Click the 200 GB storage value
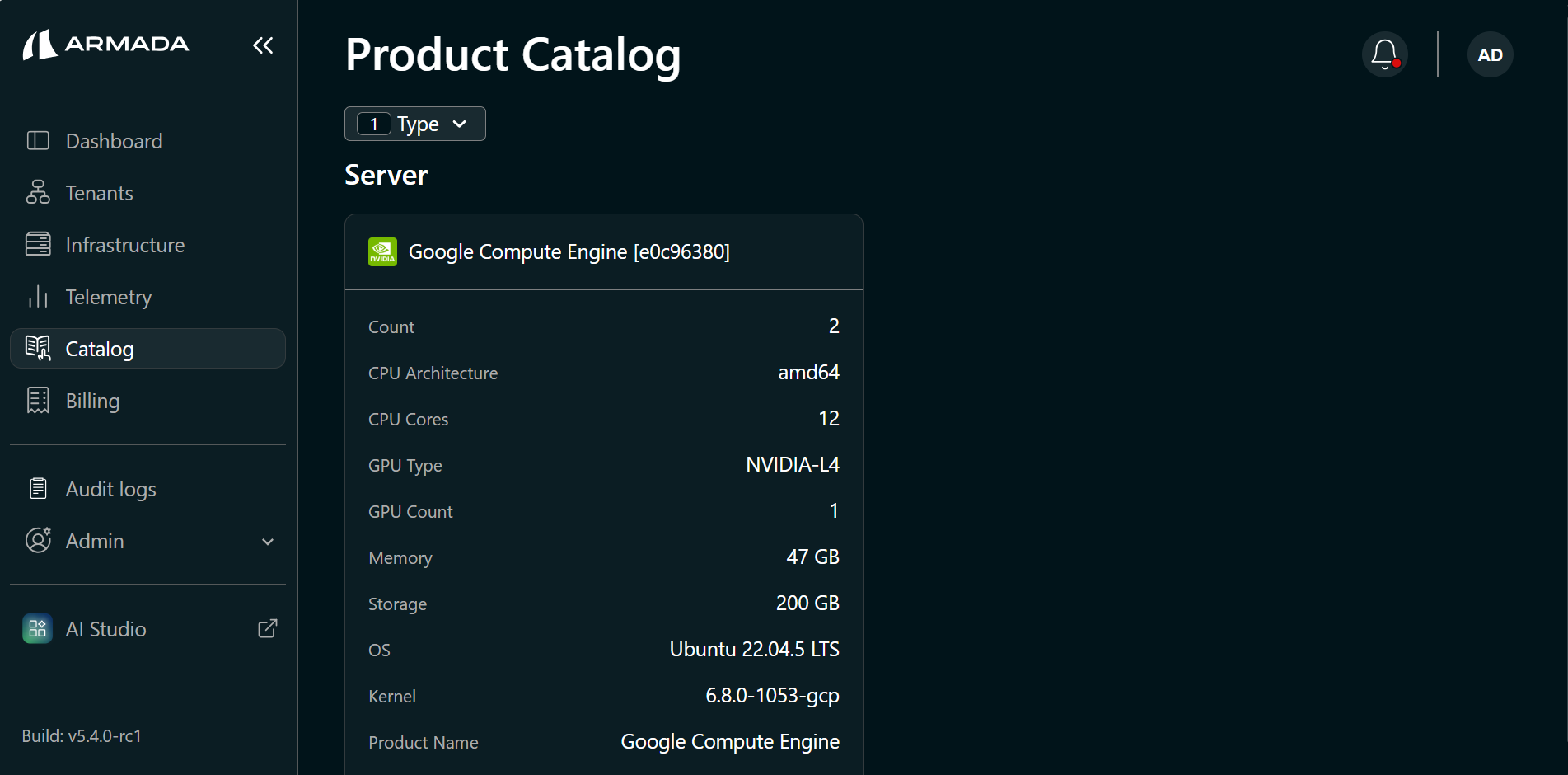Image resolution: width=1568 pixels, height=775 pixels. click(807, 603)
